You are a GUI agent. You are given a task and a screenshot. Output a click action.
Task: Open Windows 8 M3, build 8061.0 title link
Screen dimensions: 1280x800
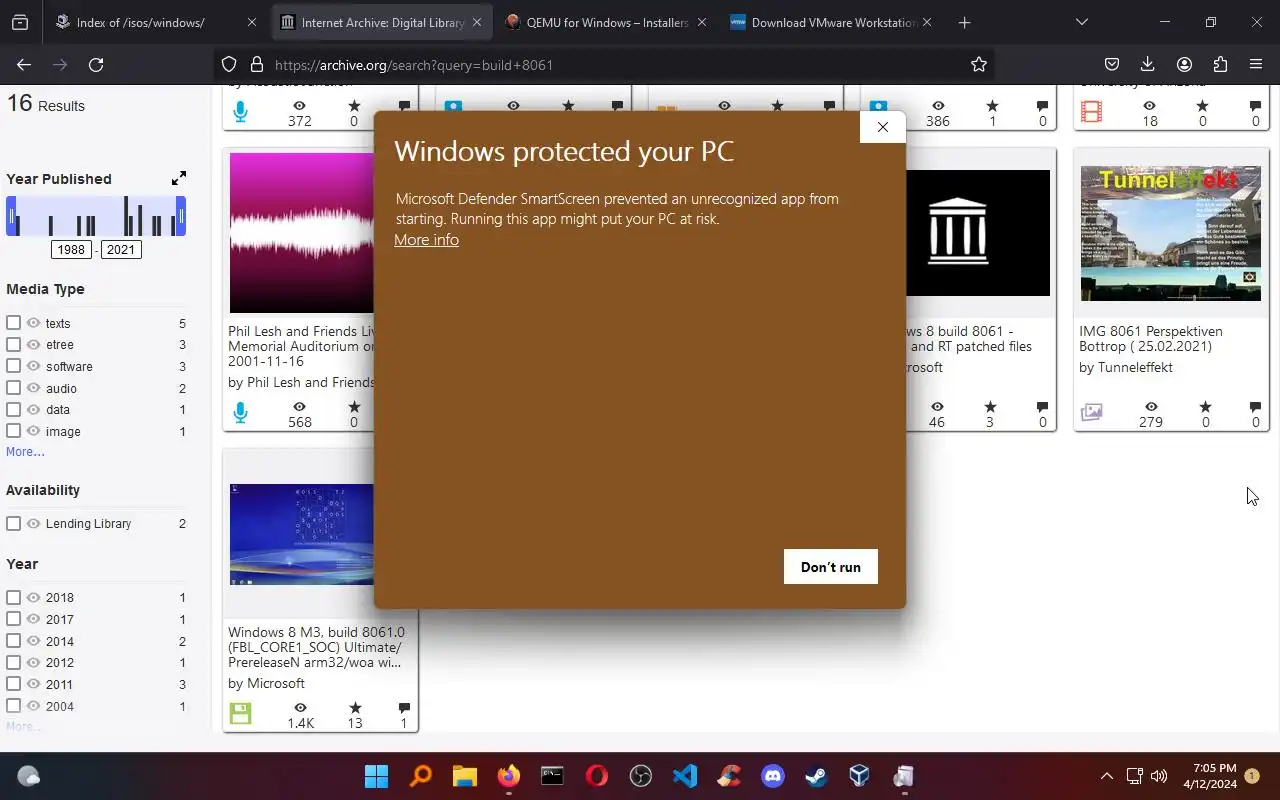(316, 647)
